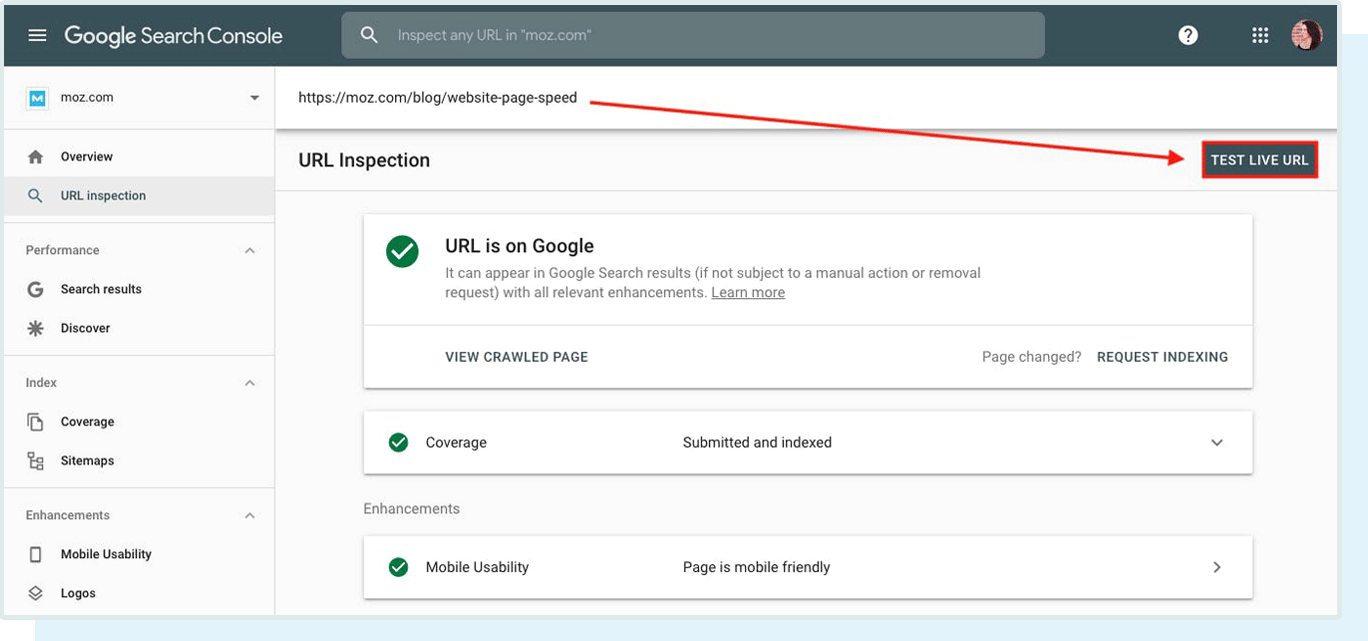Select Discover in the sidebar
The width and height of the screenshot is (1368, 641).
pos(86,327)
